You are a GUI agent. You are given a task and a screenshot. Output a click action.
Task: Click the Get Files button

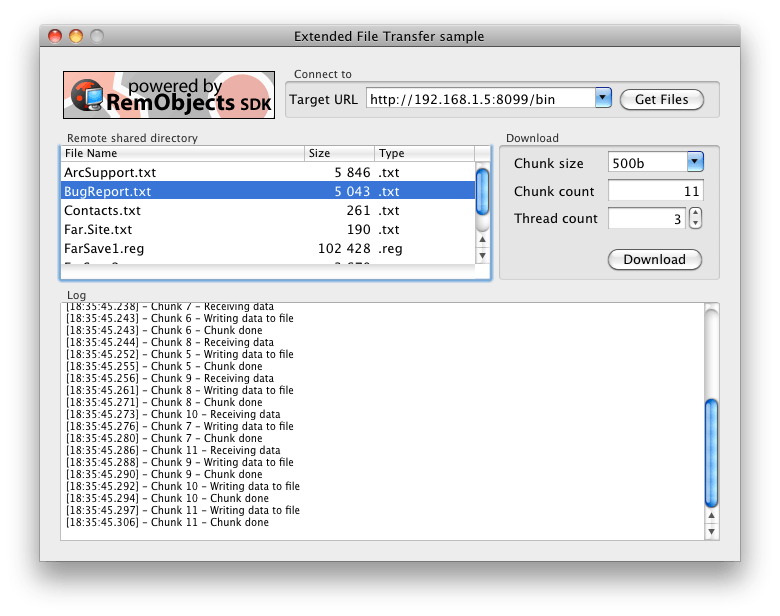click(x=662, y=100)
